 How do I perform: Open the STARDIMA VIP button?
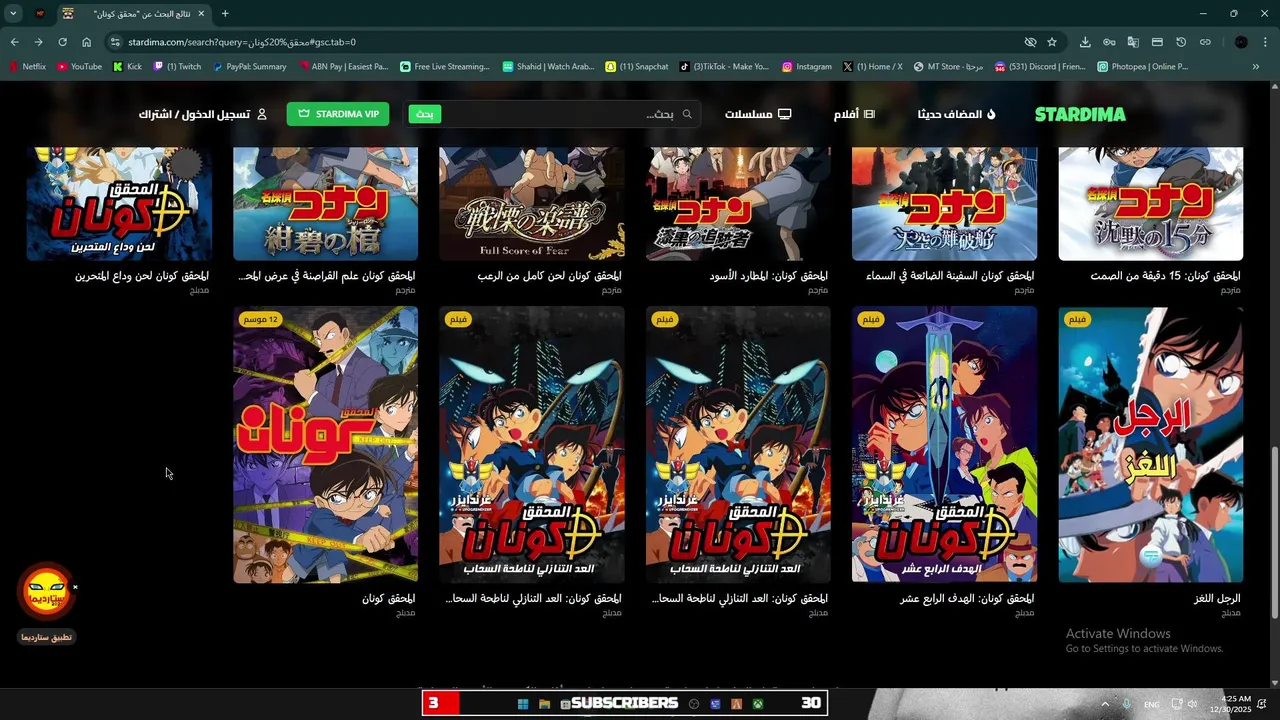pyautogui.click(x=338, y=114)
